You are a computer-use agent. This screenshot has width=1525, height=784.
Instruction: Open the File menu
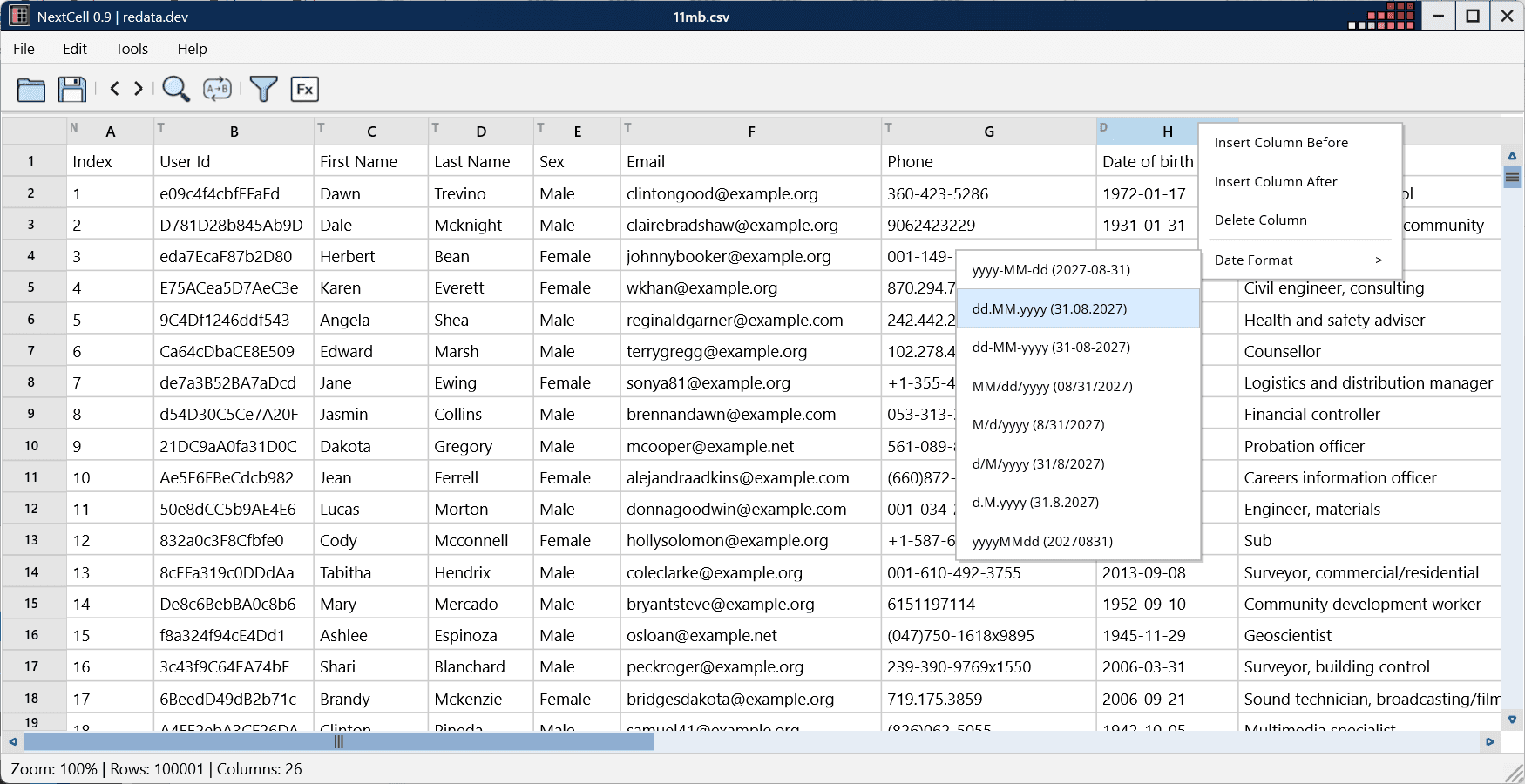(24, 49)
